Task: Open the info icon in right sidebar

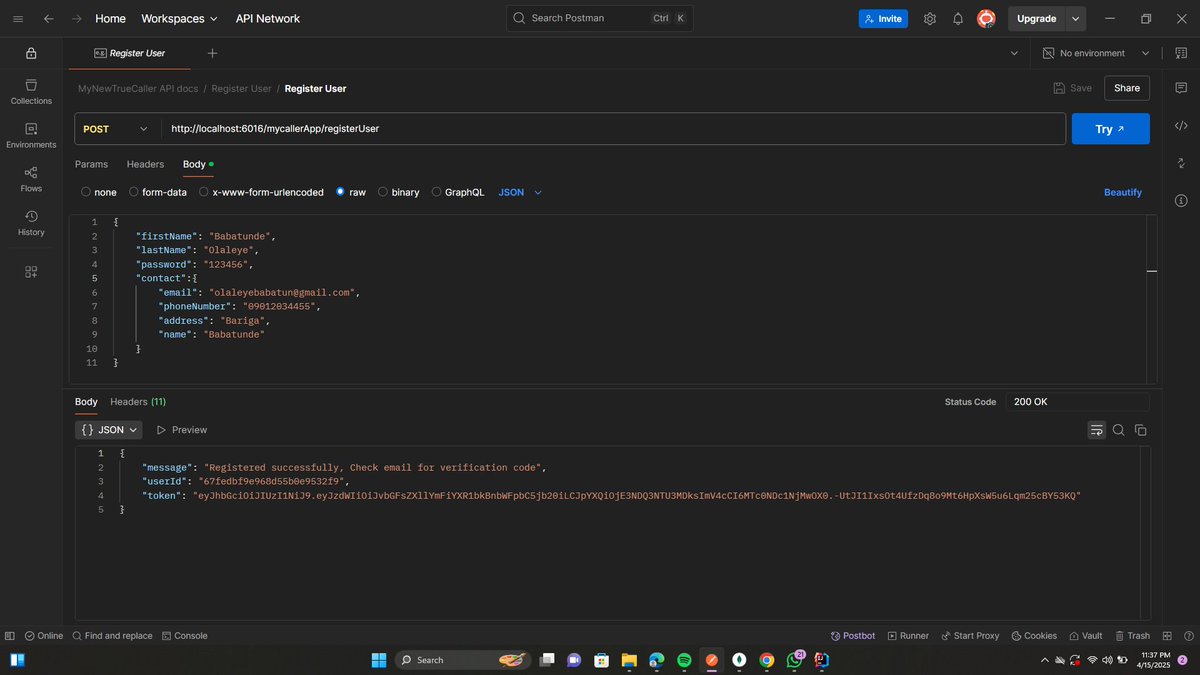Action: point(1181,200)
